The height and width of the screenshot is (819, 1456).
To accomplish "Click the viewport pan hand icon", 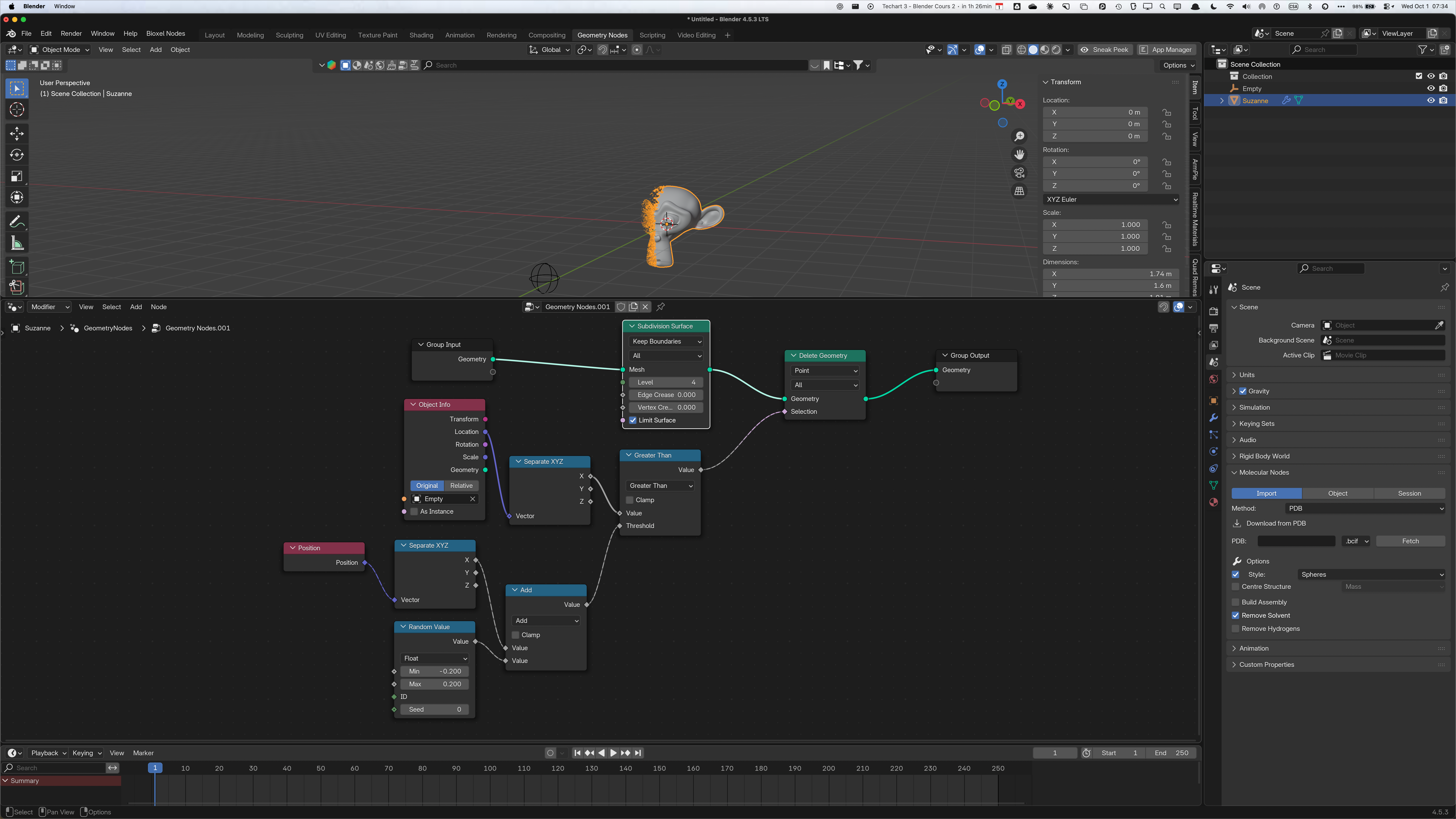I will (x=1019, y=154).
